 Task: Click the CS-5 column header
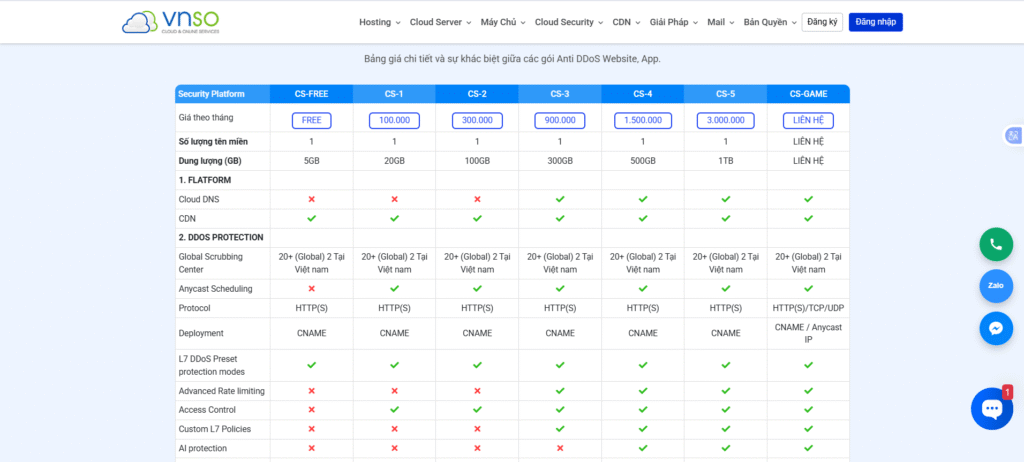point(725,94)
